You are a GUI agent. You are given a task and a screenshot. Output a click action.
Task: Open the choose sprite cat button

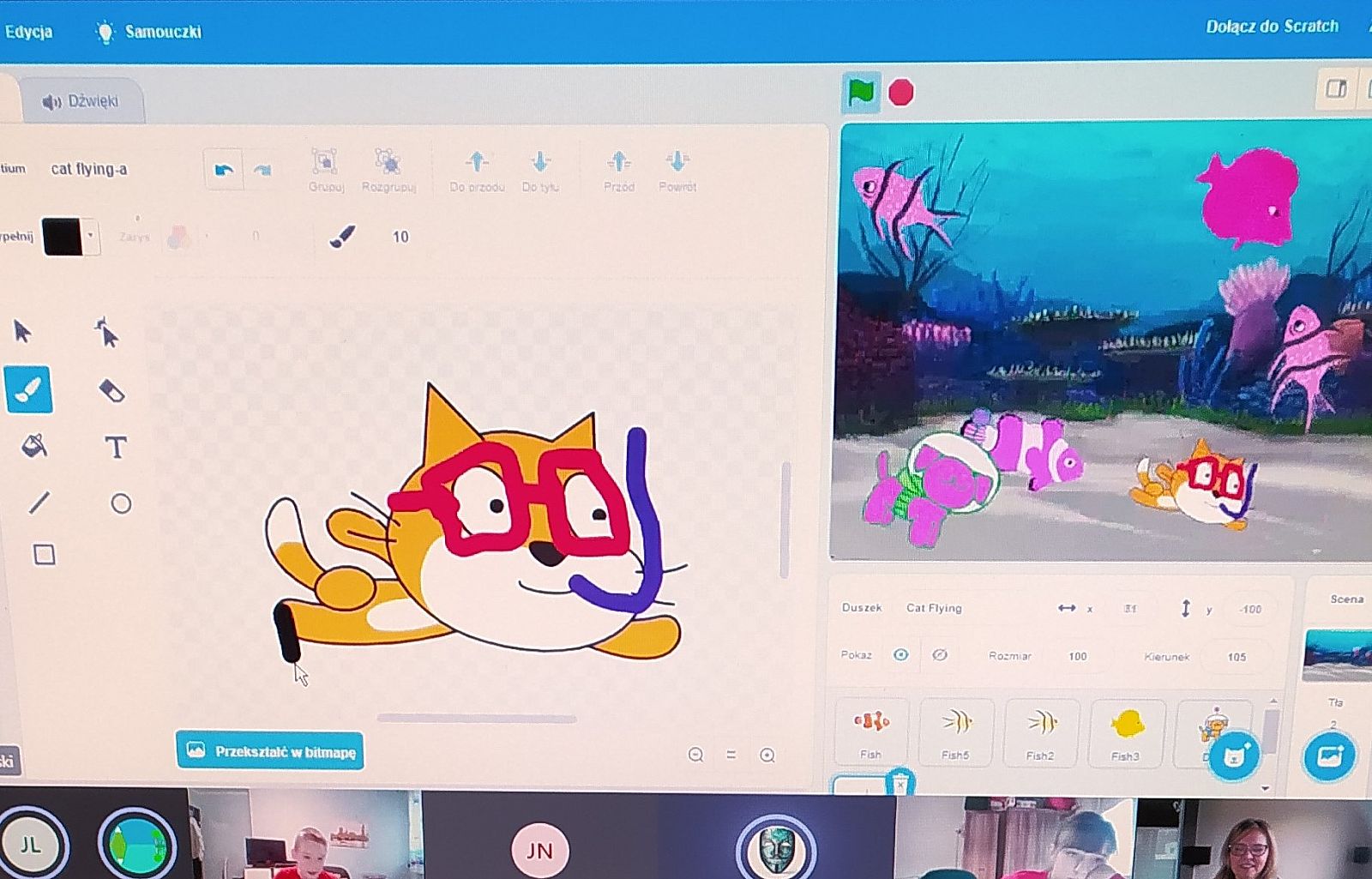point(1233,756)
